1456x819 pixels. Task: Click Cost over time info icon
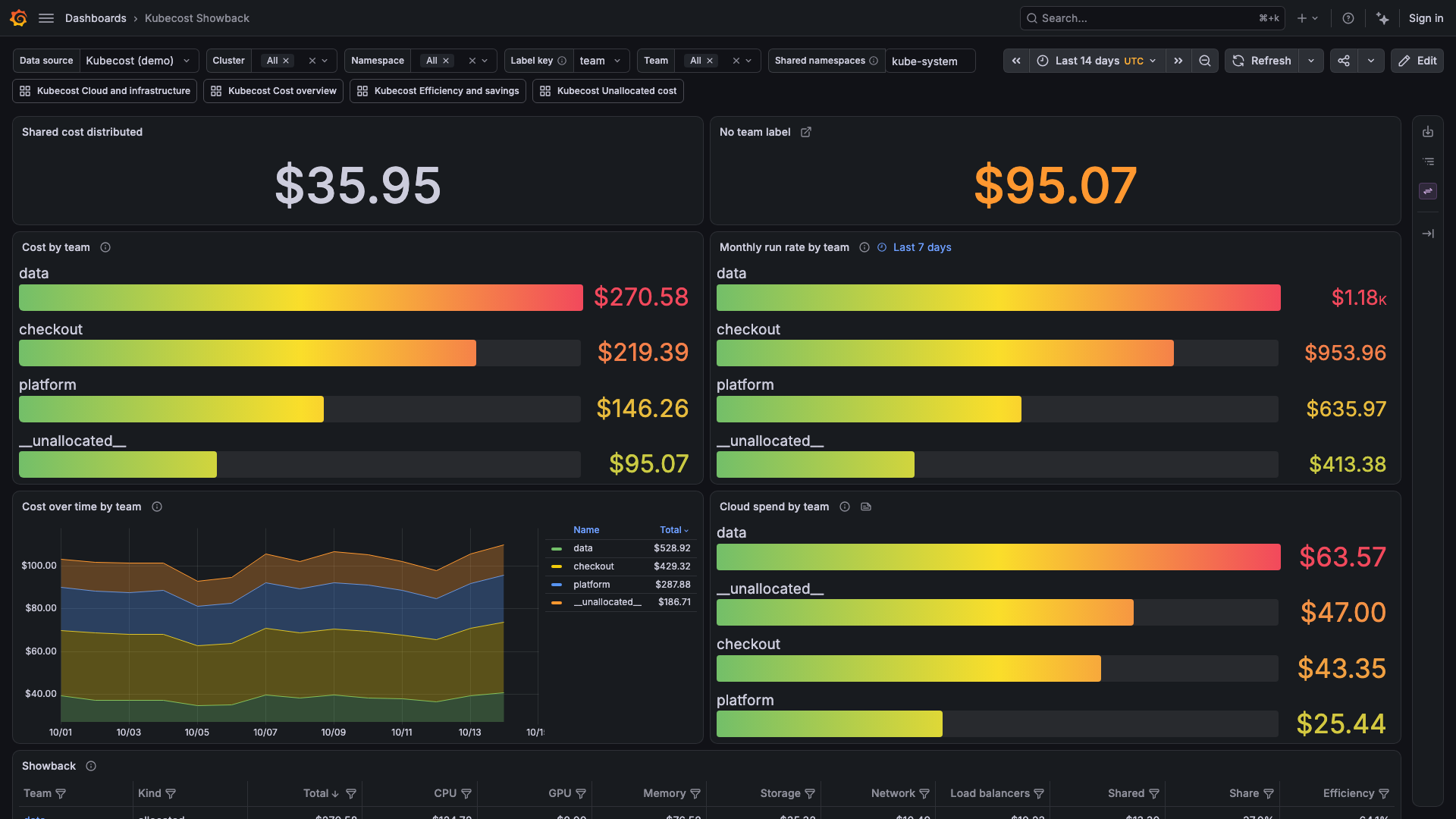tap(157, 507)
